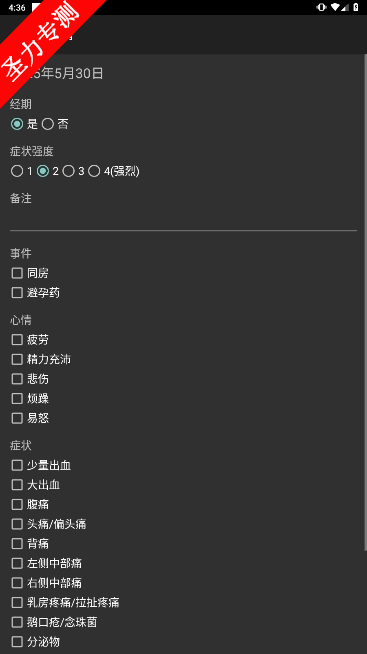Click the Wi-Fi status bar icon

coord(335,8)
